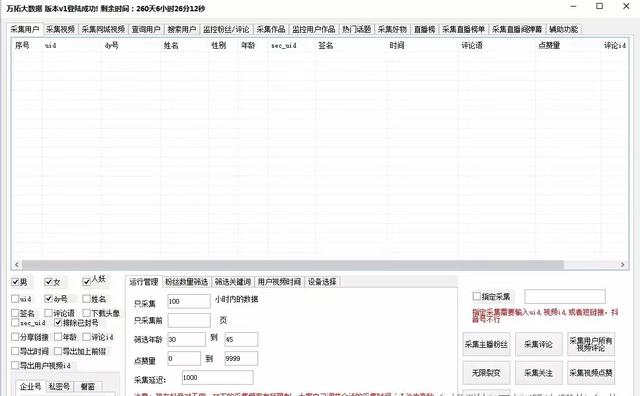The height and width of the screenshot is (396, 640).
Task: Click the 点赞量 maximum field showing 9999
Action: click(241, 358)
